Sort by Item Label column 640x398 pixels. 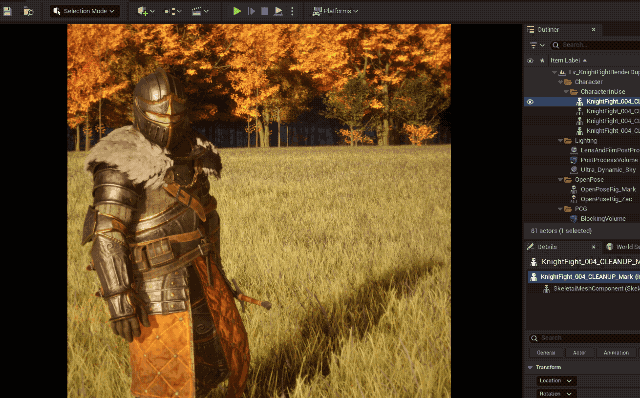pos(568,60)
